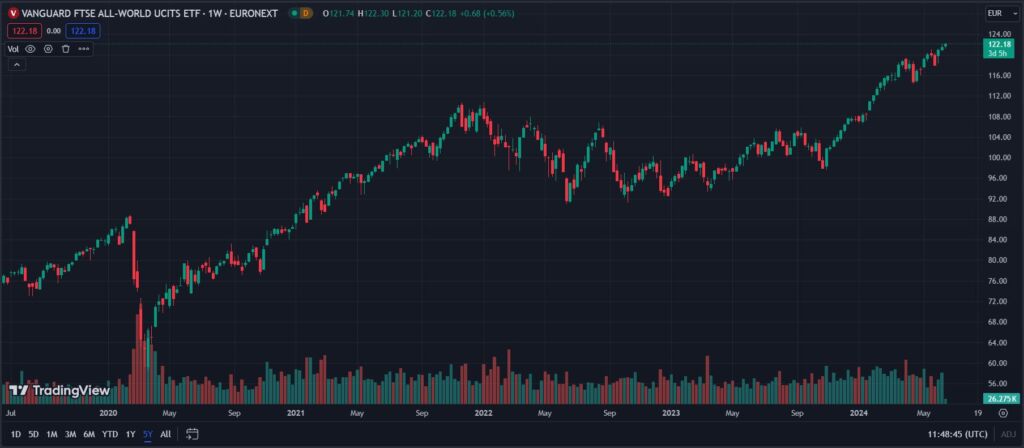Open the Go to date calendar icon
This screenshot has width=1024, height=448.
point(192,434)
